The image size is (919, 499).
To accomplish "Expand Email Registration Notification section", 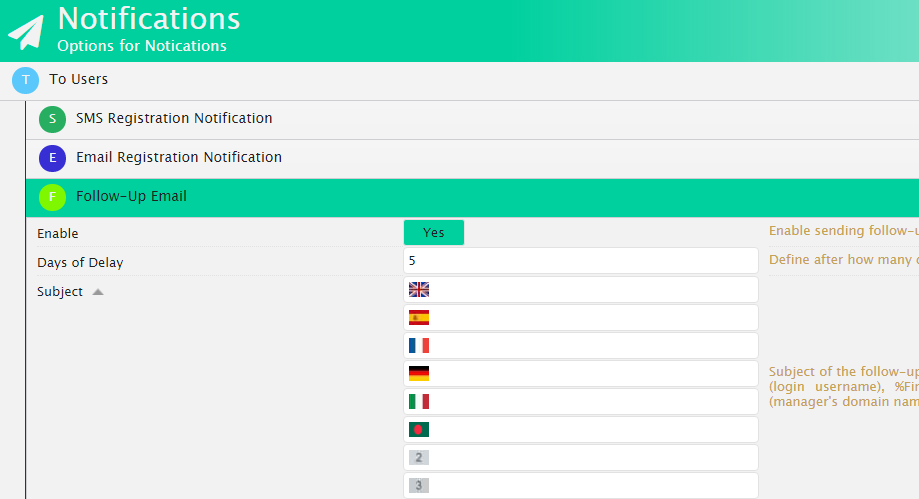I will [179, 158].
